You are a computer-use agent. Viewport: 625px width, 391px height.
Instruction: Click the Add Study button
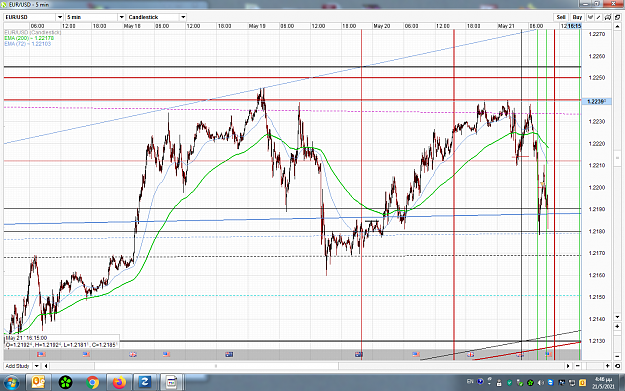(18, 366)
